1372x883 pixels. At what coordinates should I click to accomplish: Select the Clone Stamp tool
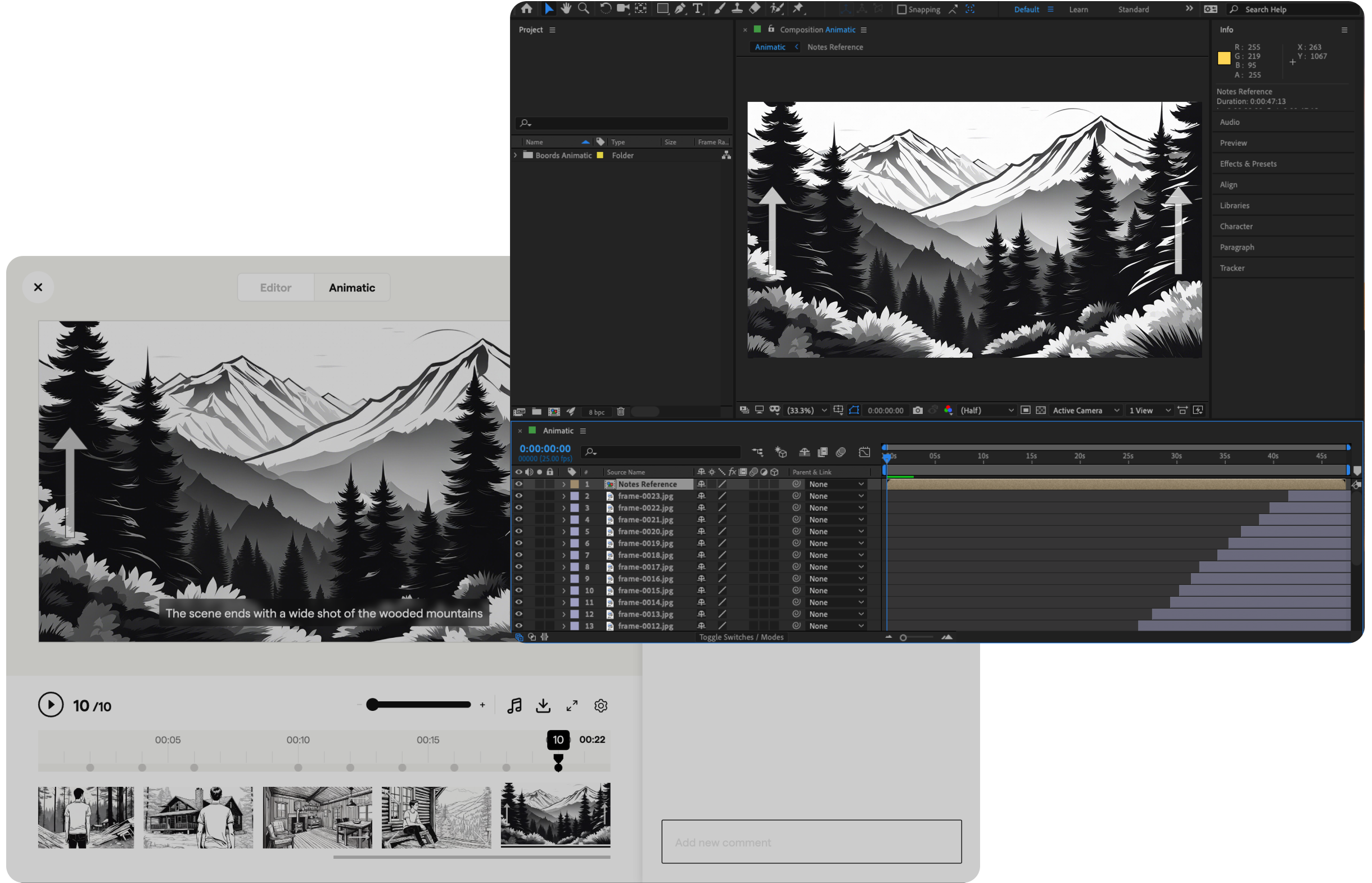click(x=738, y=8)
